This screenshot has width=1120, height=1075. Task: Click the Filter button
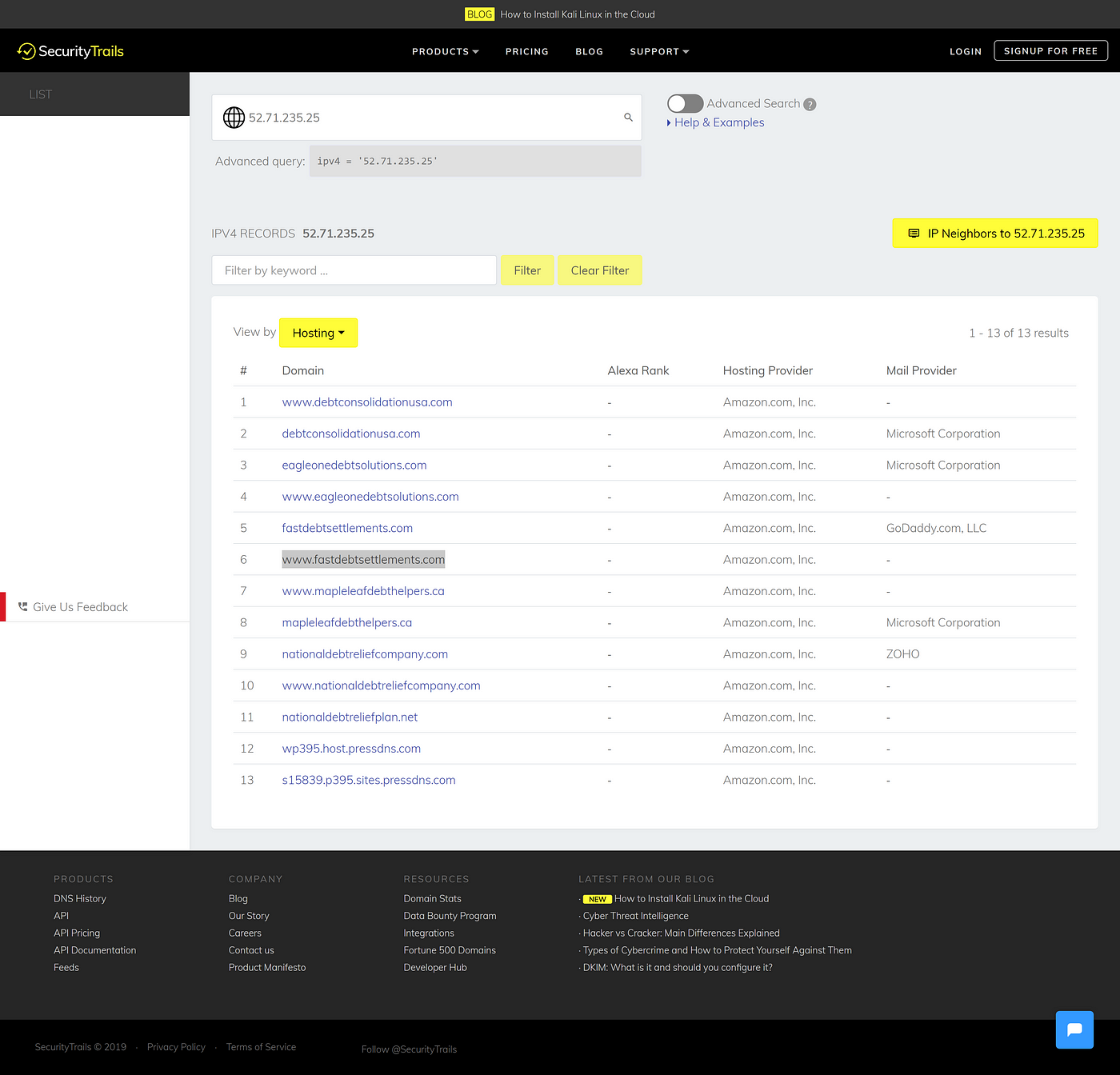(x=527, y=270)
